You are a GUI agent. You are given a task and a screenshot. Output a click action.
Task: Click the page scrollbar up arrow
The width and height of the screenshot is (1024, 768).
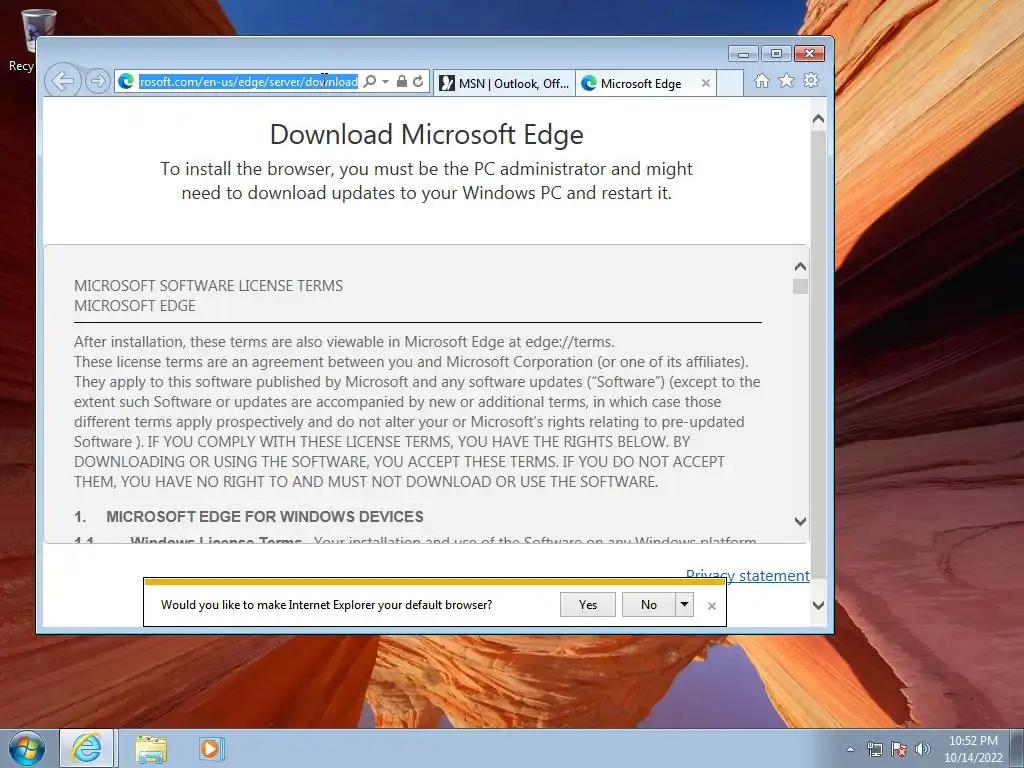point(818,120)
